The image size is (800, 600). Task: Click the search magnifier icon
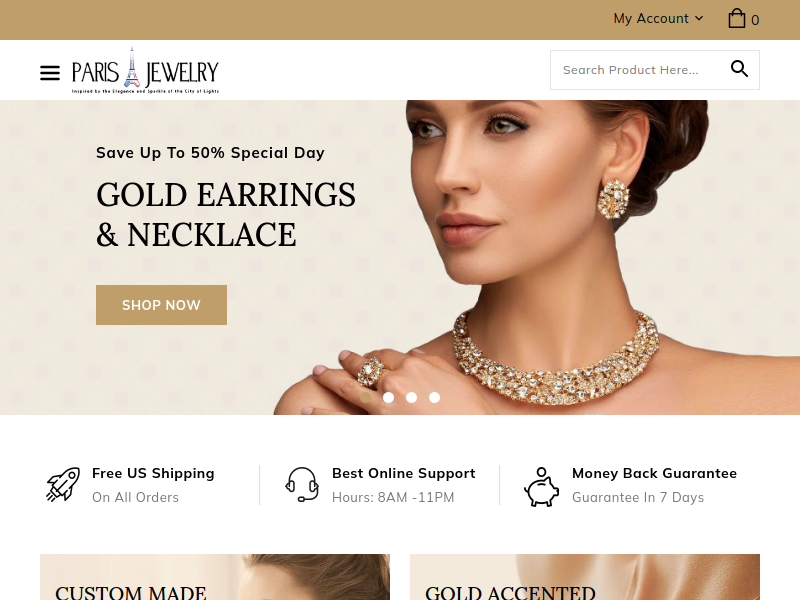pyautogui.click(x=739, y=68)
